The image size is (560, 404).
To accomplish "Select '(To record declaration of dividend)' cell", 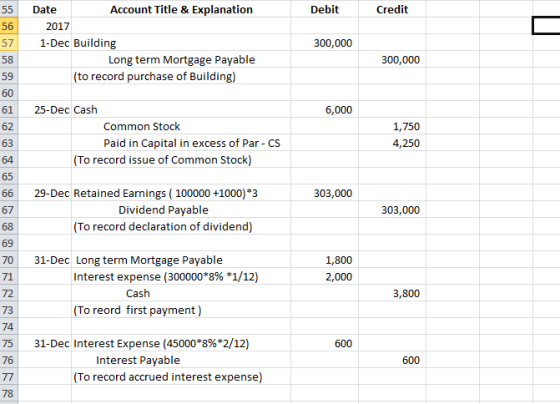I will point(181,227).
